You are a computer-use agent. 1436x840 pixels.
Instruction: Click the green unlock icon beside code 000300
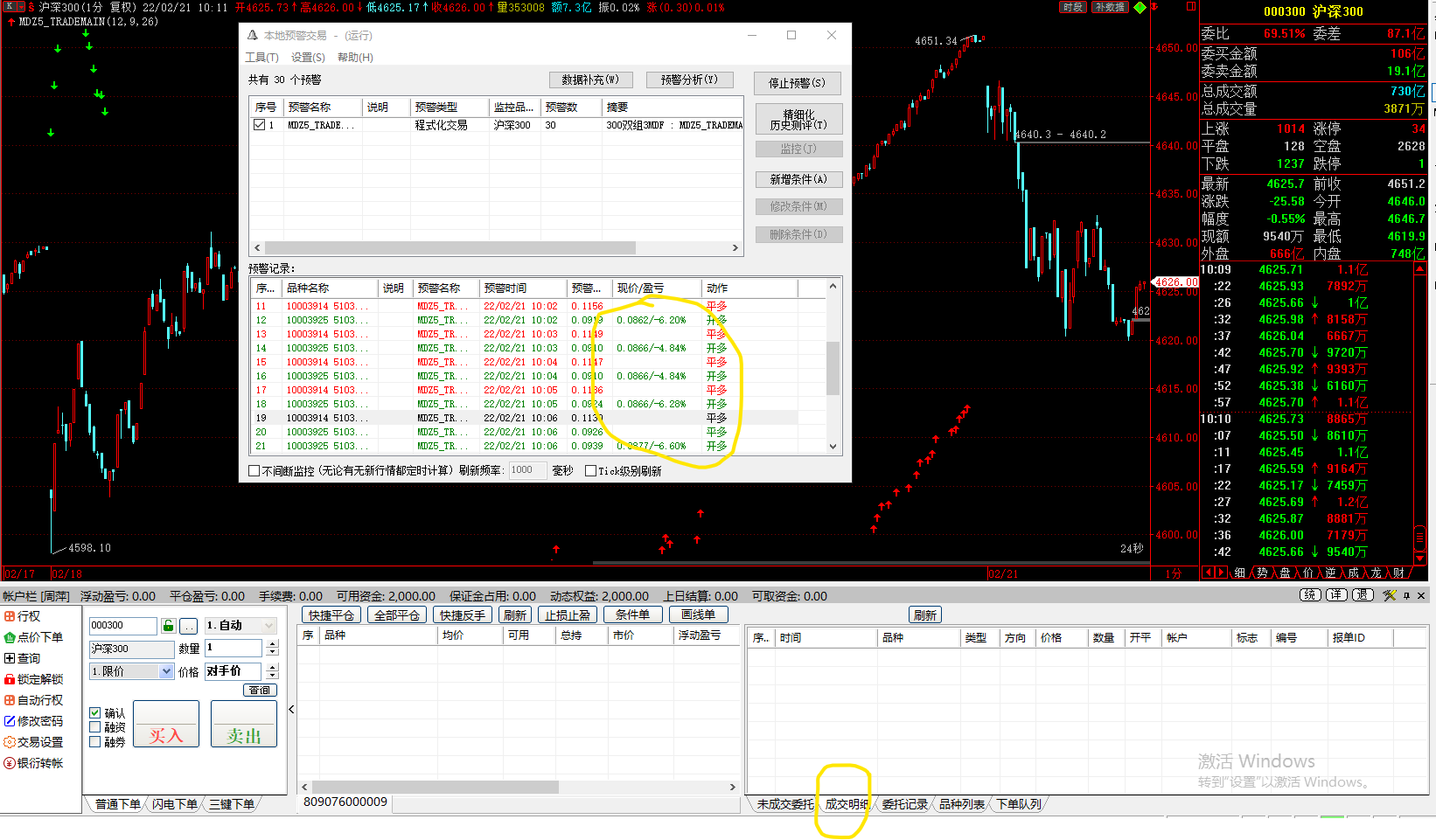coord(169,626)
